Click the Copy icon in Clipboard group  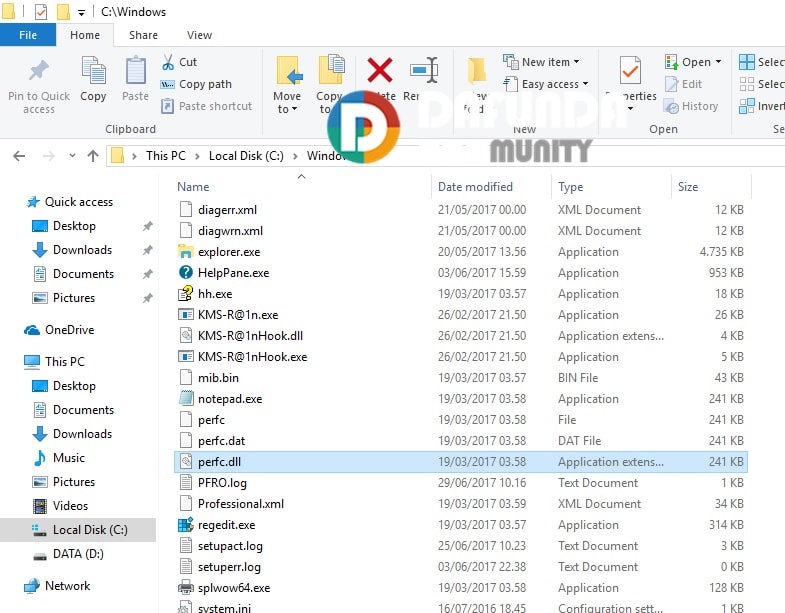(93, 72)
